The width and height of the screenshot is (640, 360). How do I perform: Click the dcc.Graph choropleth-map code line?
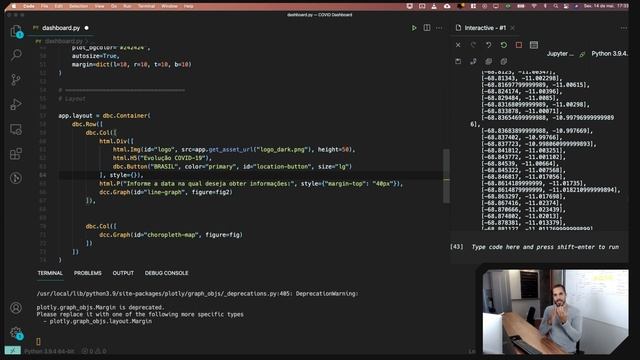pos(171,235)
